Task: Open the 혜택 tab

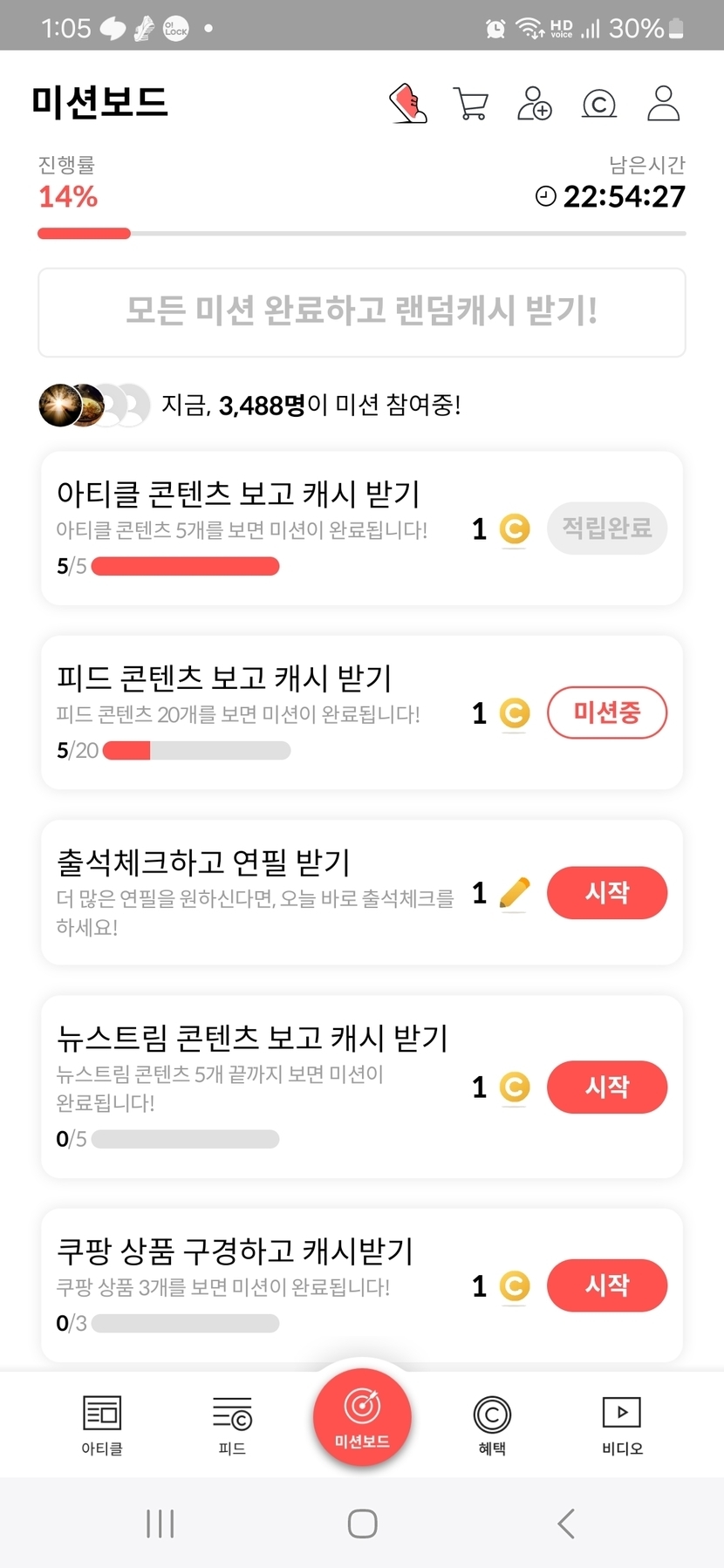Action: [492, 1424]
